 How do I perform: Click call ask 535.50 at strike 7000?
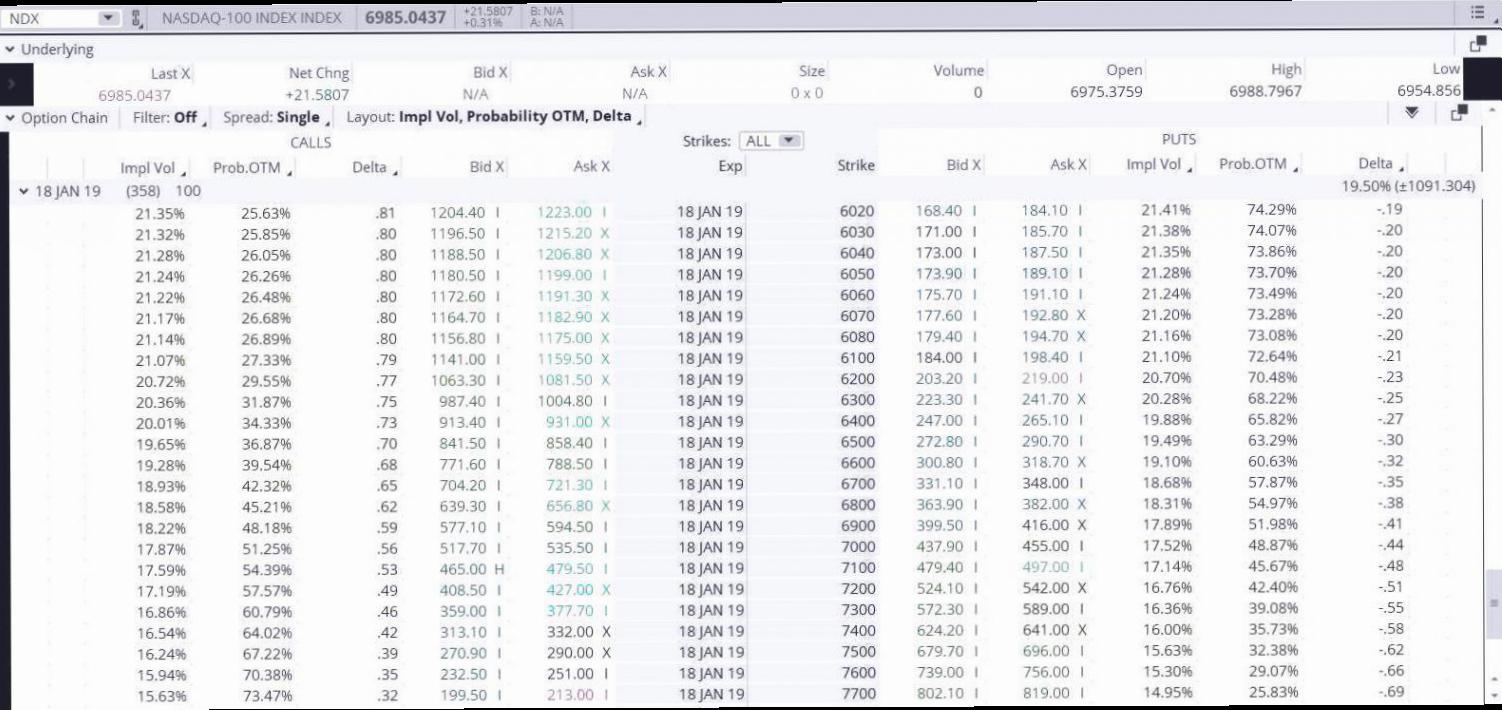569,548
